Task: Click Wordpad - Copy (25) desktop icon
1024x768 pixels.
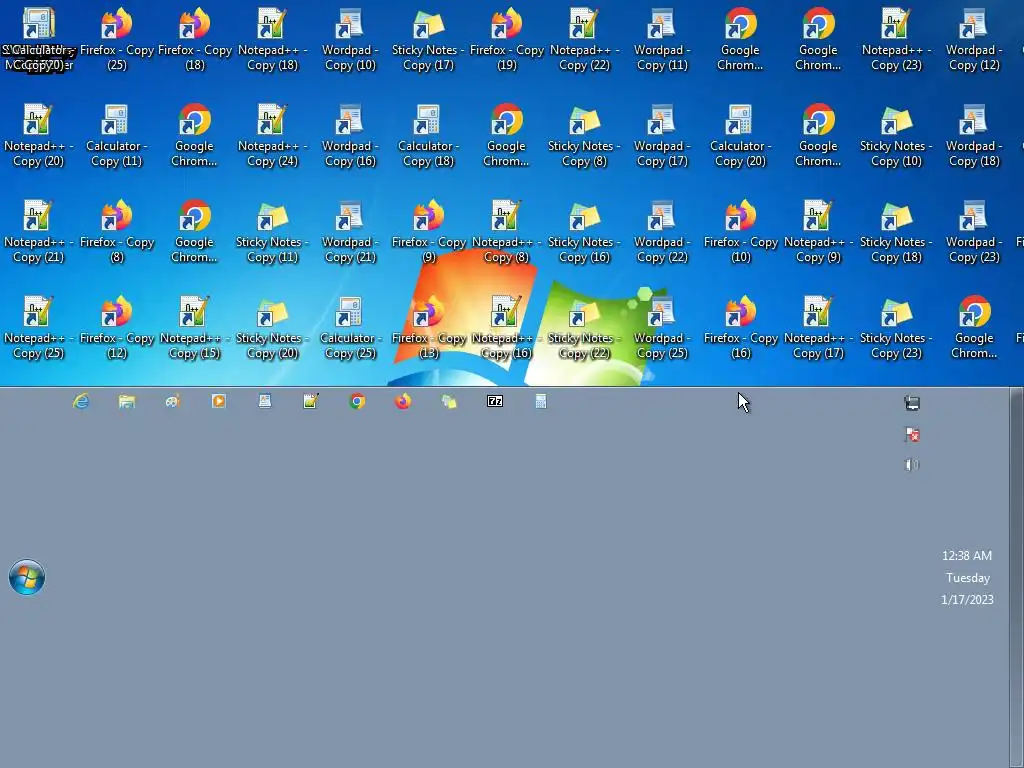Action: coord(662,327)
